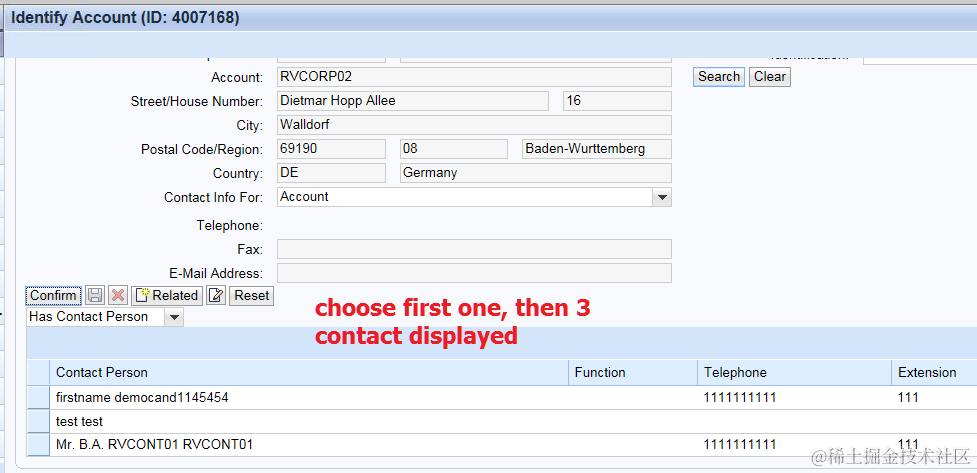This screenshot has height=473, width=977.
Task: Click the Telephone column header
Action: tap(794, 373)
